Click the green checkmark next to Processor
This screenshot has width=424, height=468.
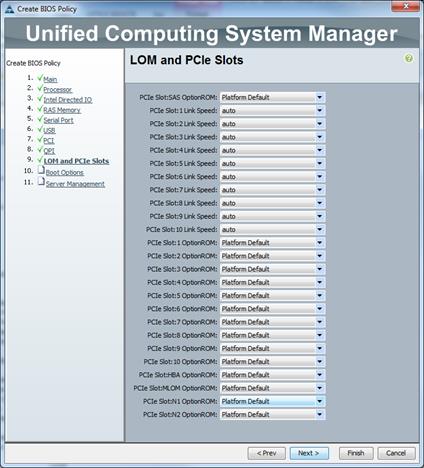point(40,88)
